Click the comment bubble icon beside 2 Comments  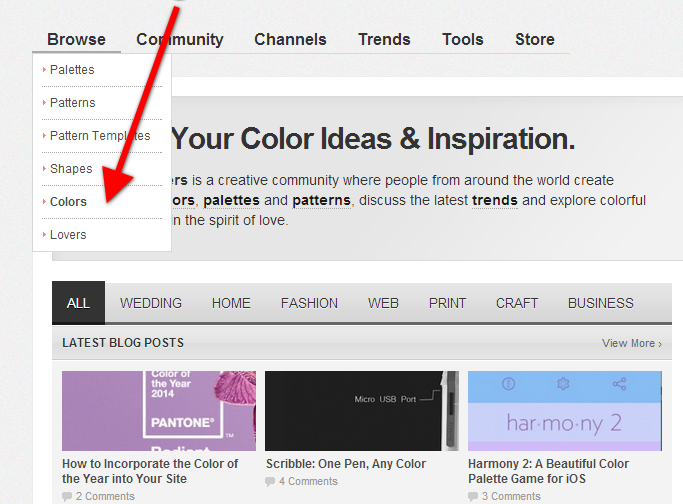click(x=67, y=497)
